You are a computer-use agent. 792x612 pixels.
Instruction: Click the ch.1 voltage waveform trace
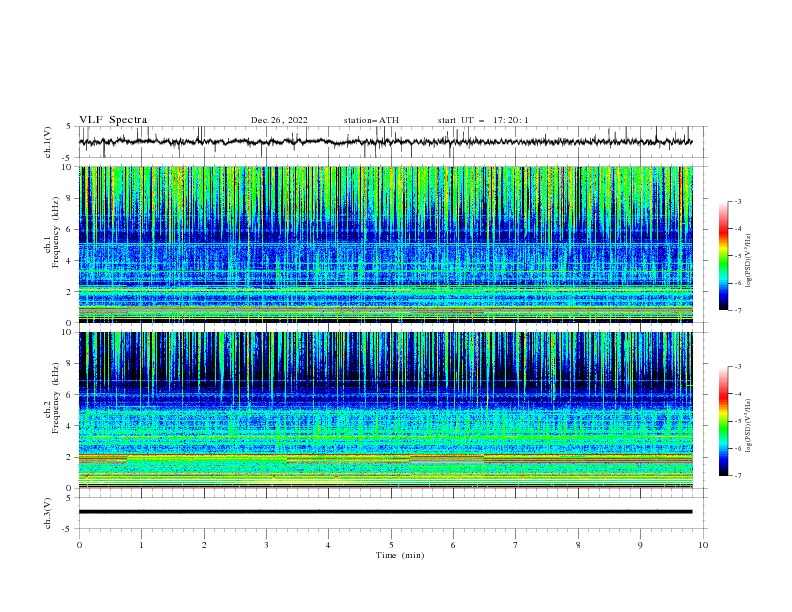tap(385, 142)
